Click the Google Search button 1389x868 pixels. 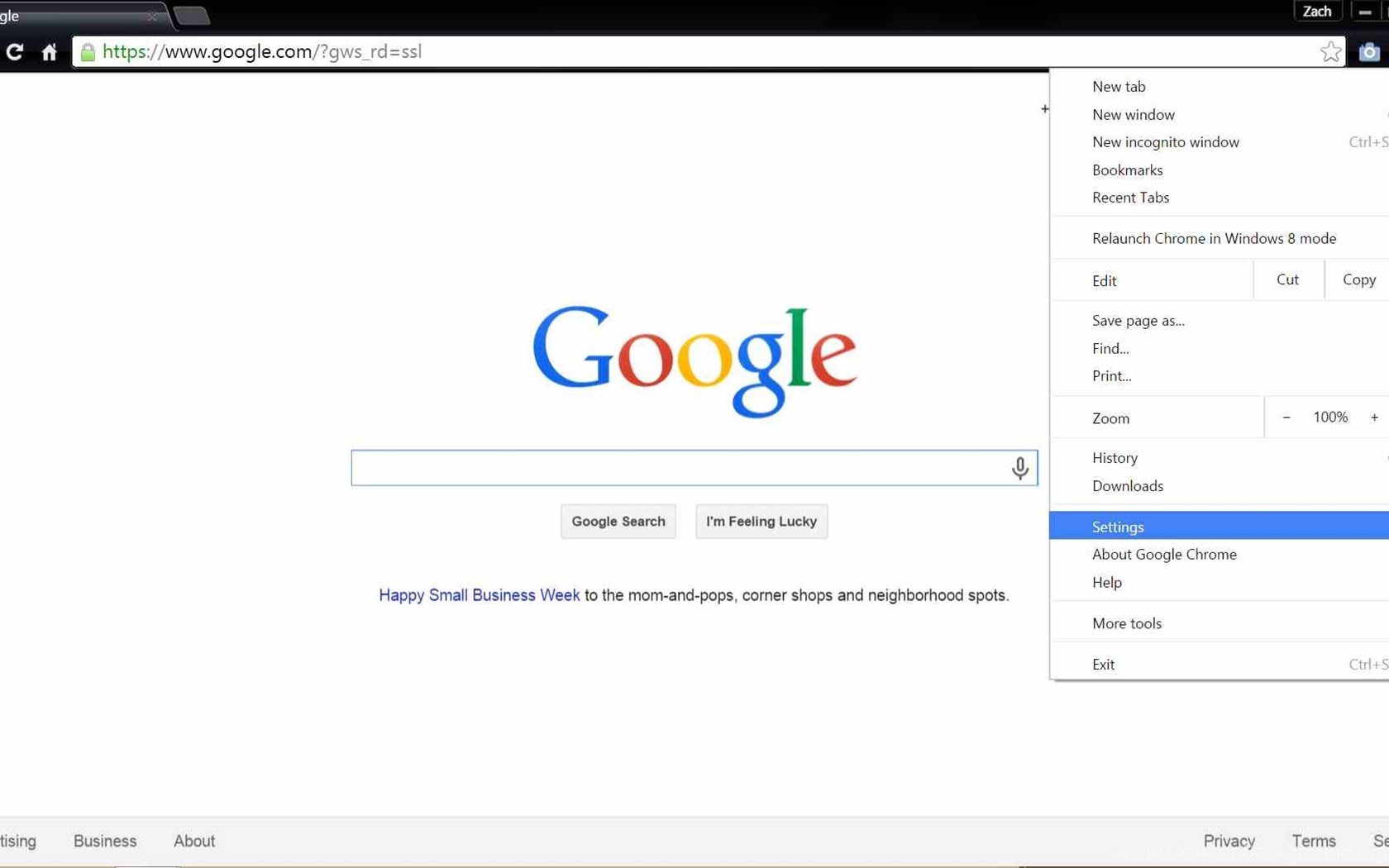click(x=618, y=522)
